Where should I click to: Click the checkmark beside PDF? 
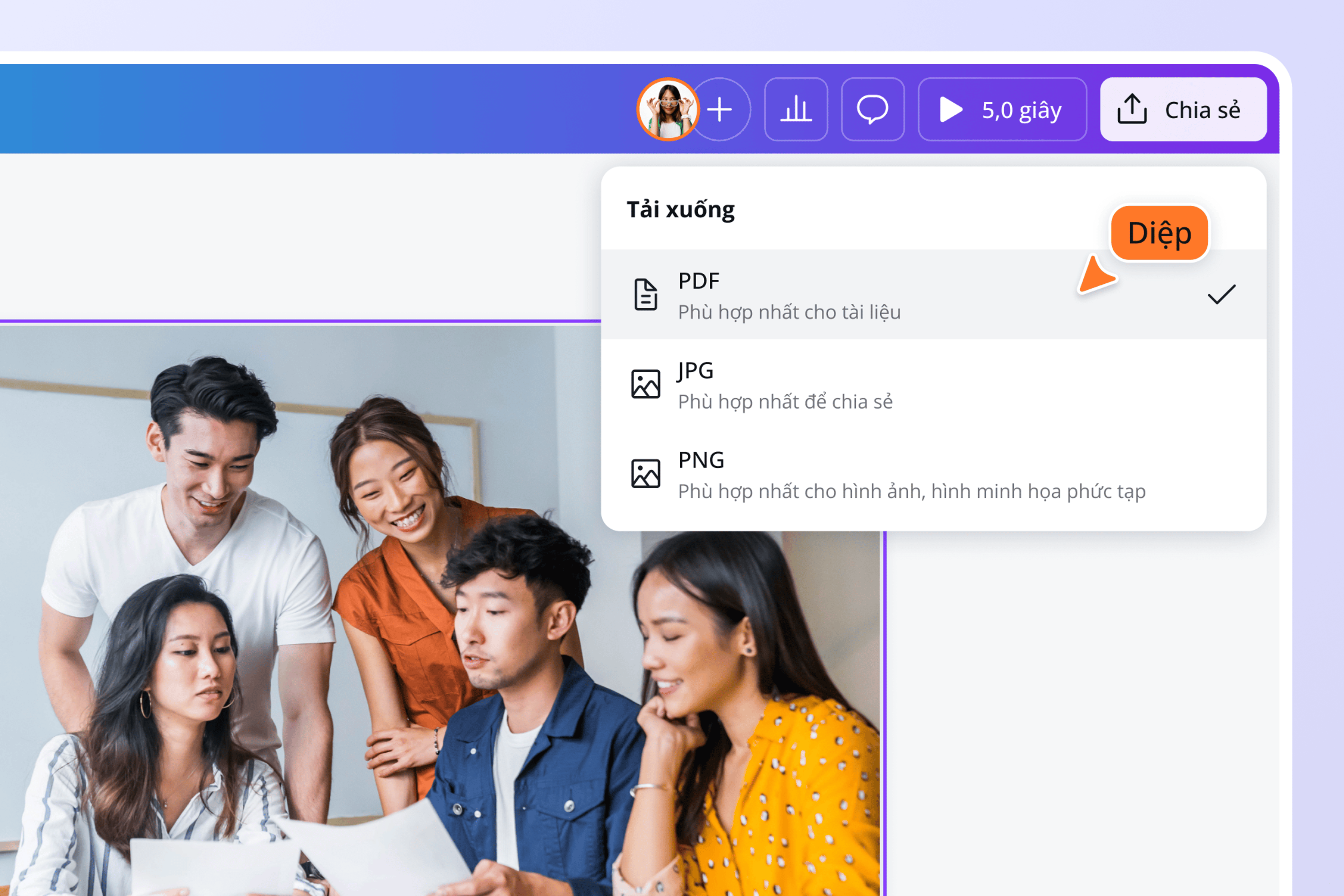pos(1222,294)
